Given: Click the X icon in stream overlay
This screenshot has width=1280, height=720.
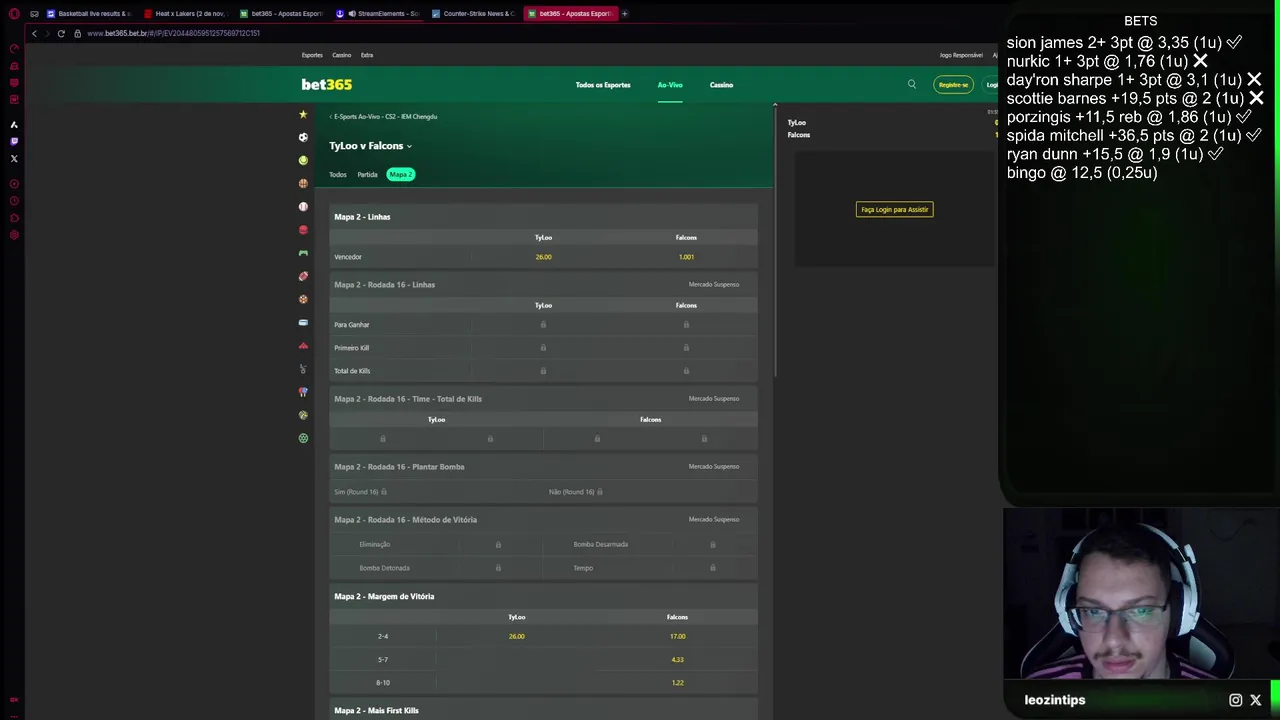Looking at the screenshot, I should pyautogui.click(x=1256, y=700).
